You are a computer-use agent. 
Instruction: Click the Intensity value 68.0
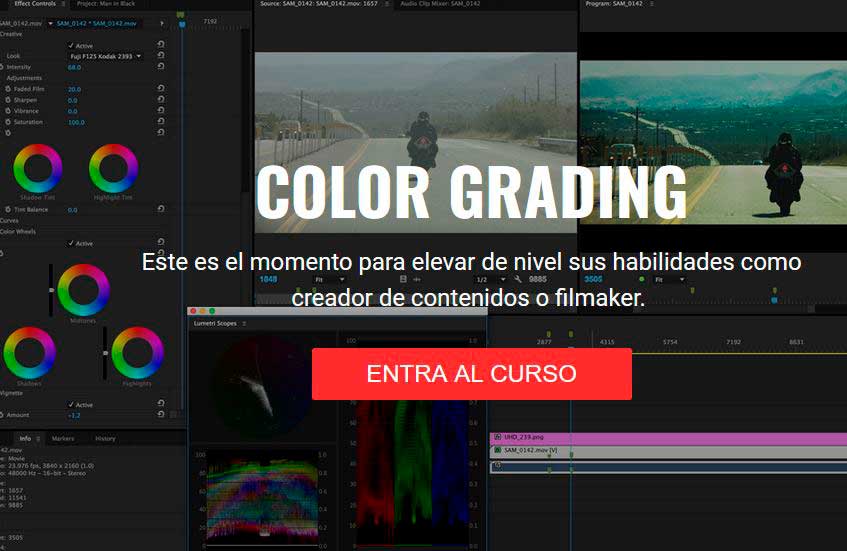point(75,68)
